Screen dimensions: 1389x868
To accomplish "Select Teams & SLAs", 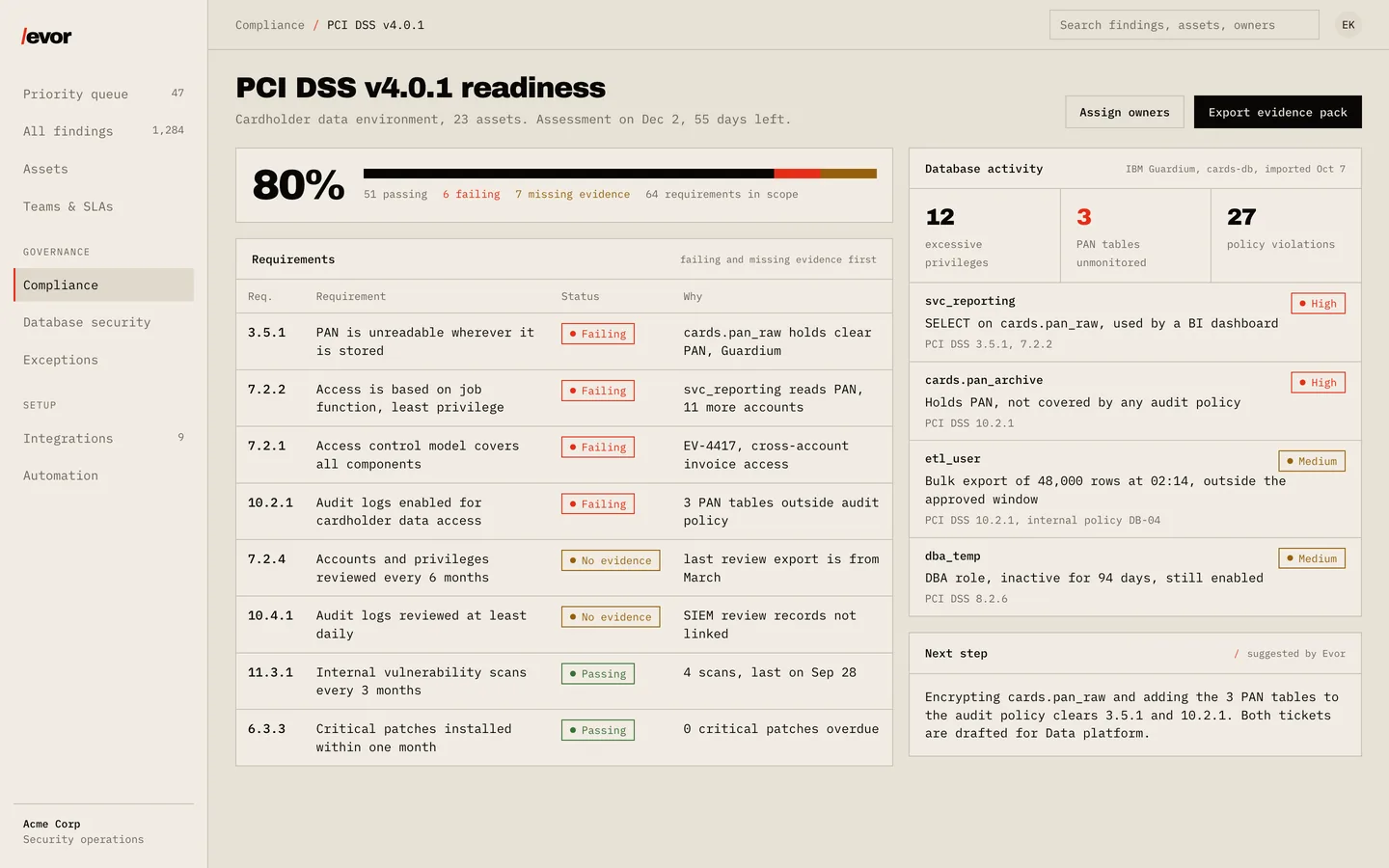I will tap(103, 206).
